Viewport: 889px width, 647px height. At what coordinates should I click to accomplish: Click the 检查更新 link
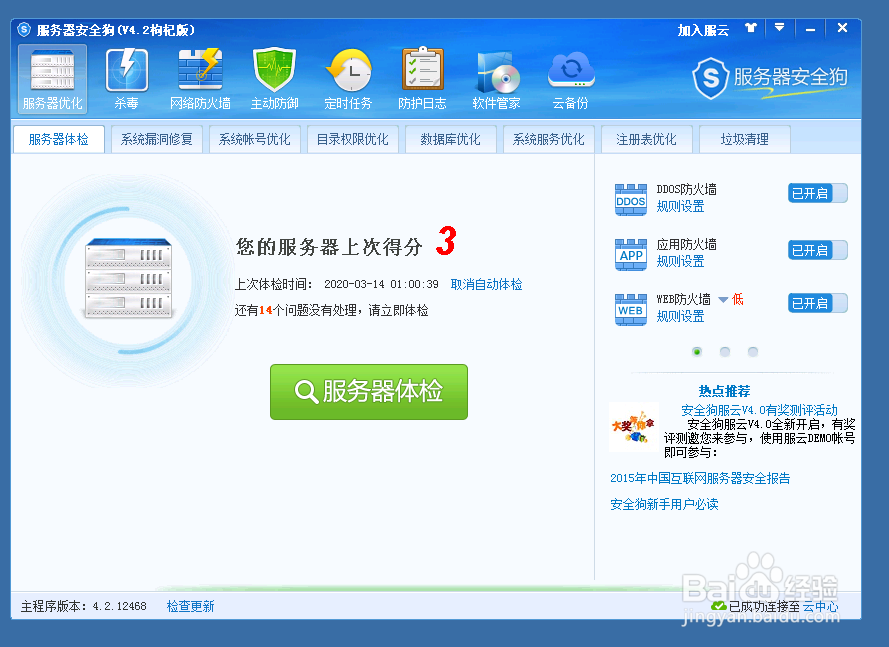coord(190,606)
